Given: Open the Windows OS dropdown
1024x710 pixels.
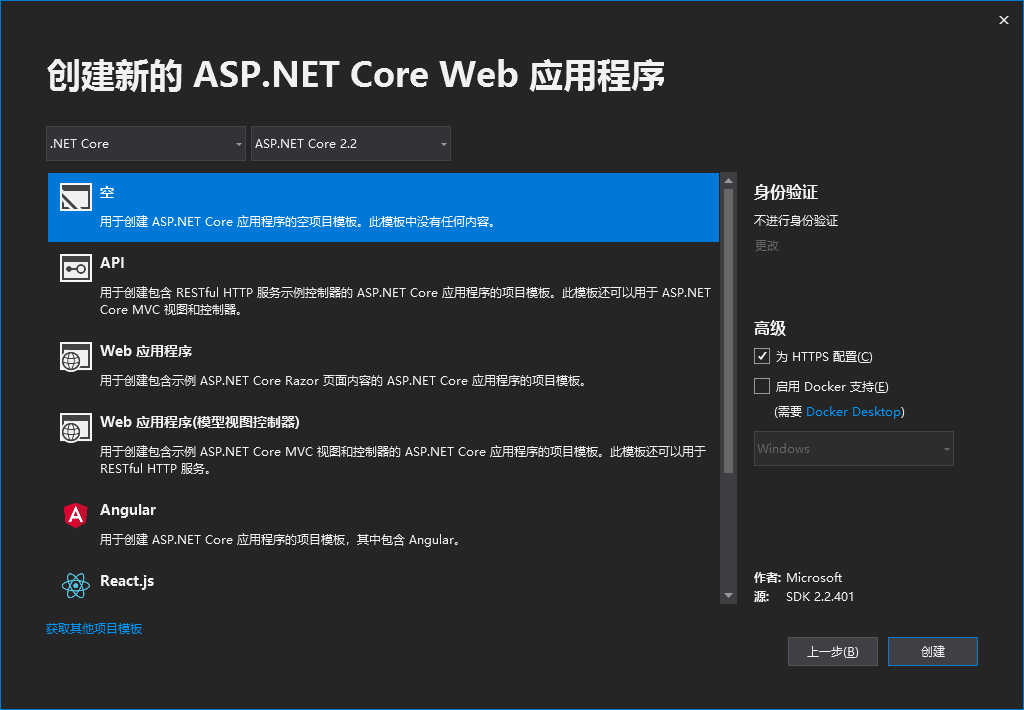Looking at the screenshot, I should point(854,449).
